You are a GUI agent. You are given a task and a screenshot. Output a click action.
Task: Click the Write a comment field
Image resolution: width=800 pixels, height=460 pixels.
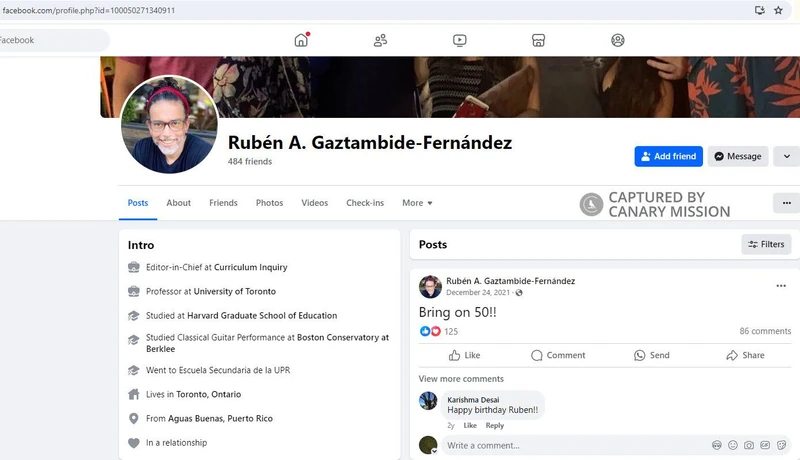point(577,445)
